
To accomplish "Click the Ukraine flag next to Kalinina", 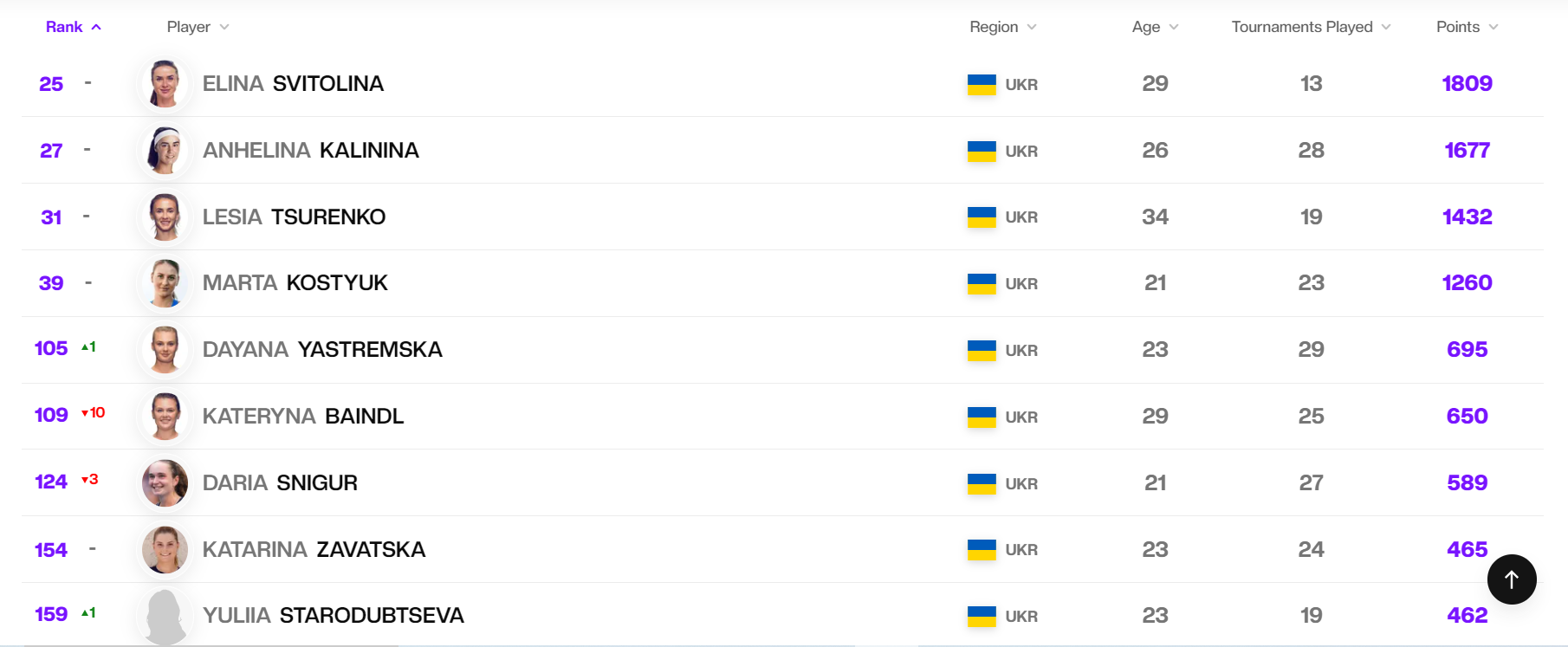I will click(983, 150).
